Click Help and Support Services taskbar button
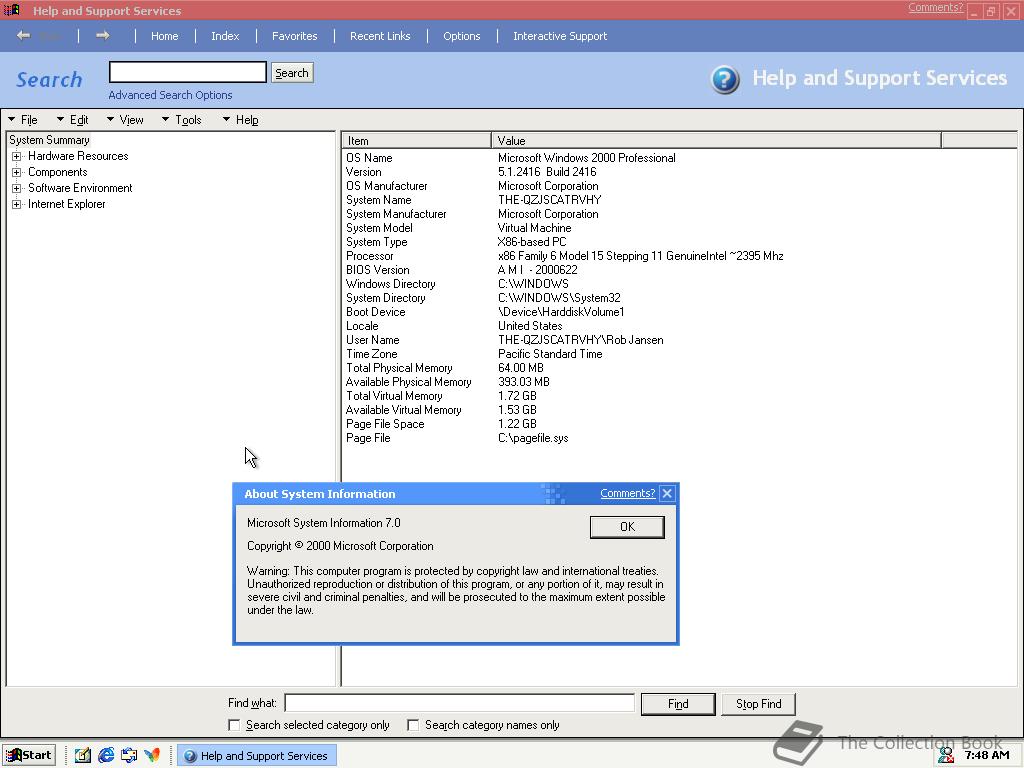Image resolution: width=1024 pixels, height=768 pixels. click(257, 756)
